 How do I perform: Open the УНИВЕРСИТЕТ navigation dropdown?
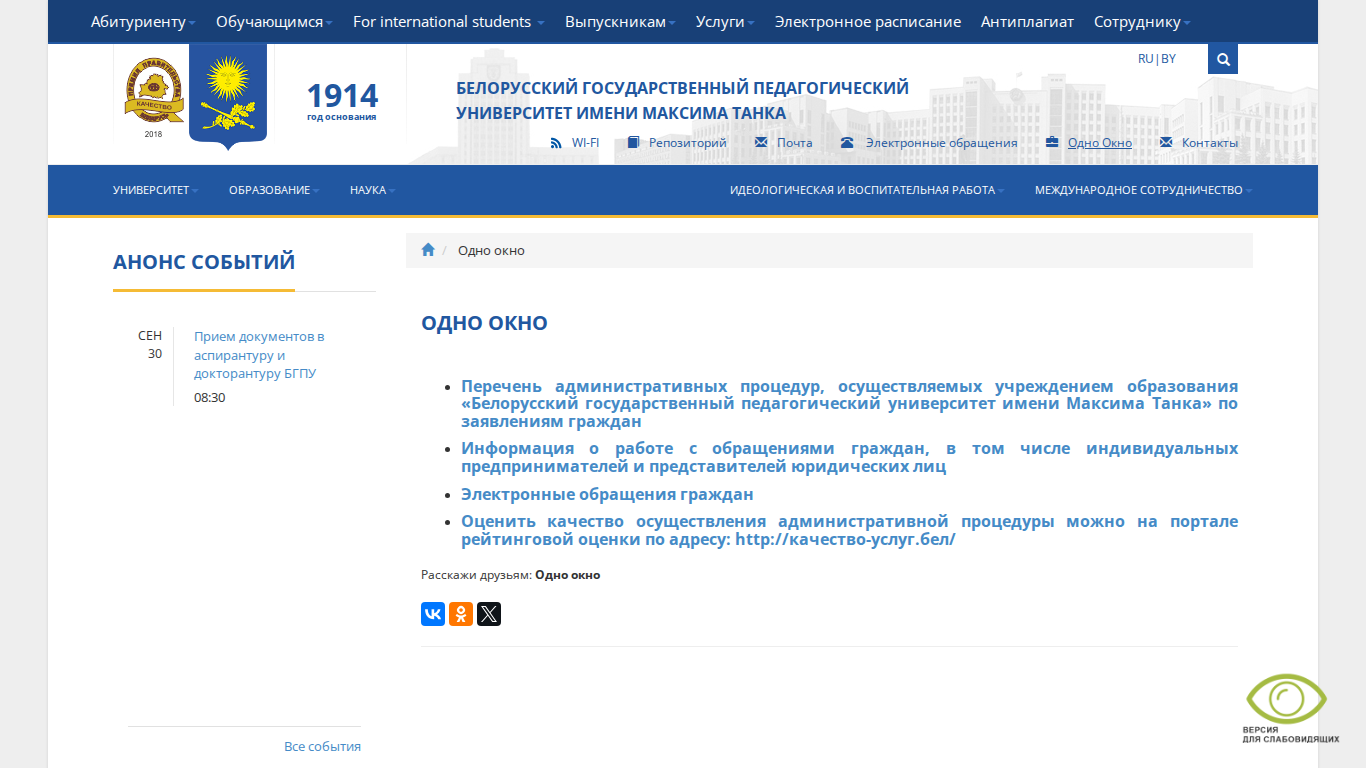[156, 190]
